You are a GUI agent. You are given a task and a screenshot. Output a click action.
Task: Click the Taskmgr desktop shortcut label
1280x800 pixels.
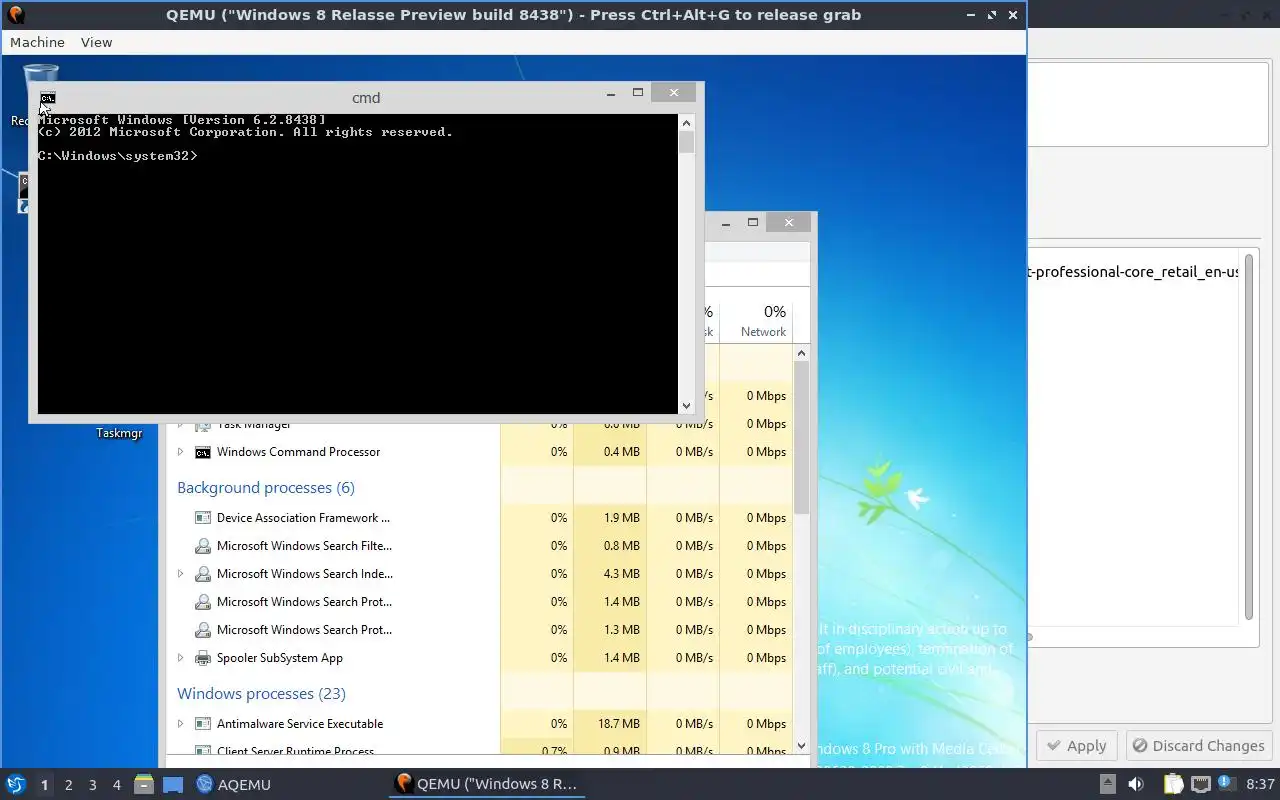pos(119,433)
